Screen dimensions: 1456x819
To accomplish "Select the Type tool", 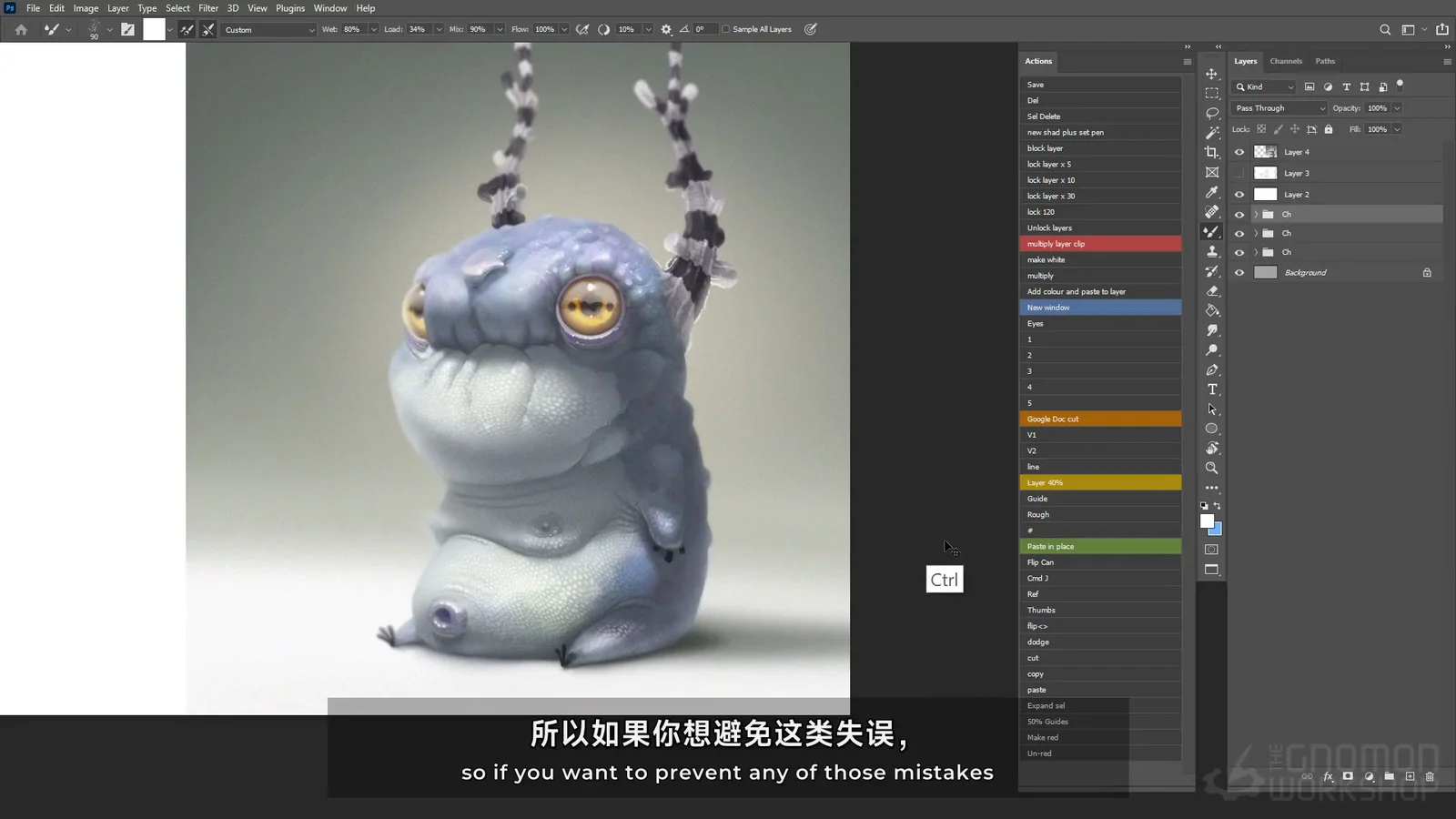I will pos(1211,389).
